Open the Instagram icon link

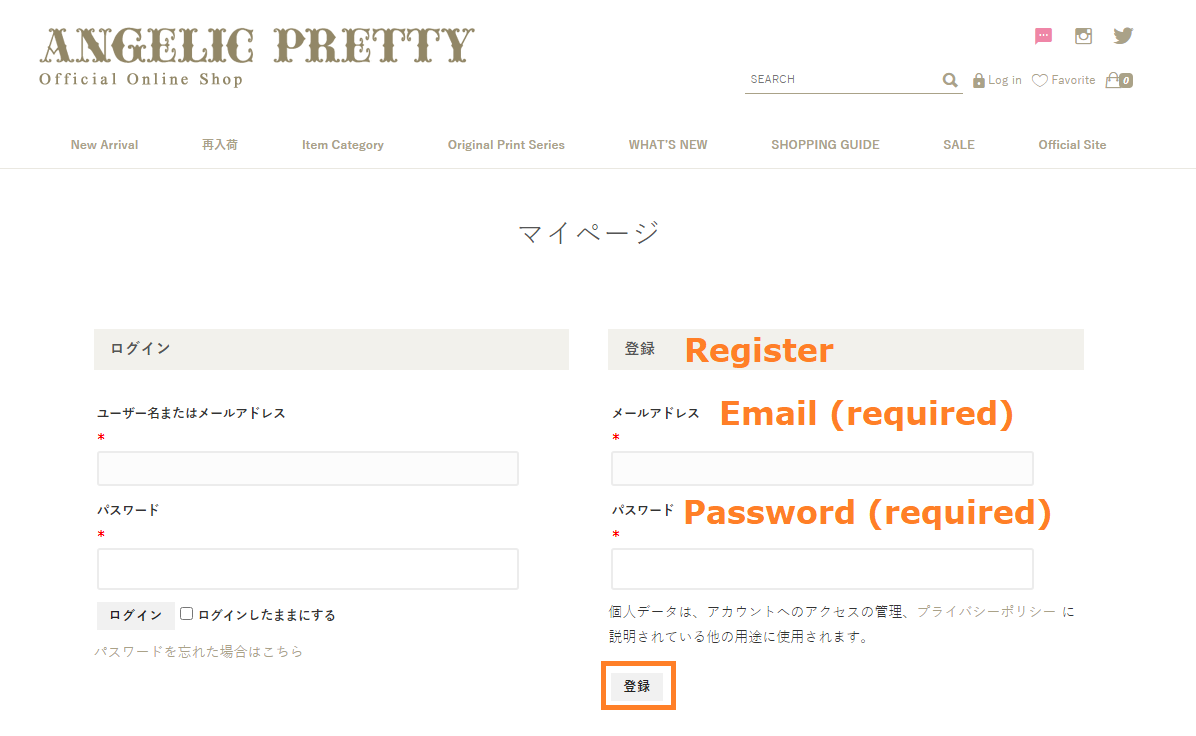(x=1083, y=36)
